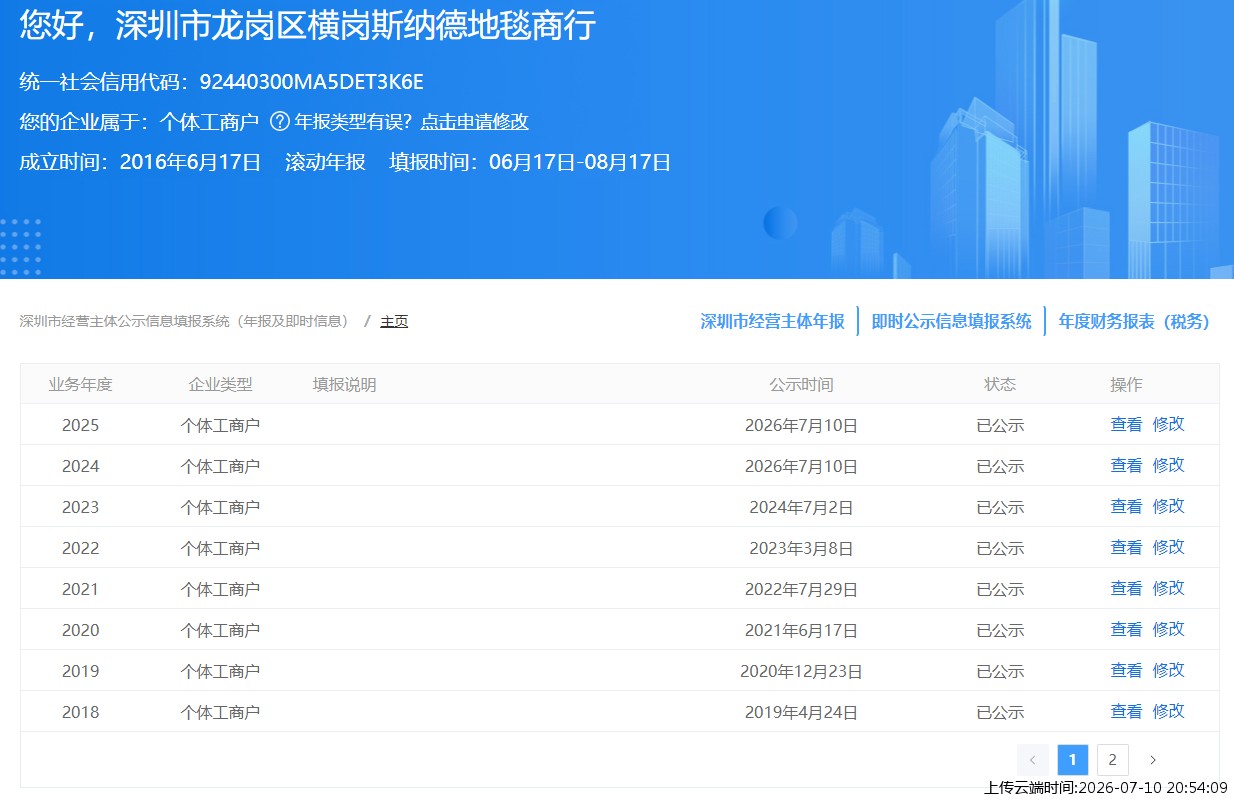
Task: Click publication date 2024年7月2日
Action: [x=801, y=507]
